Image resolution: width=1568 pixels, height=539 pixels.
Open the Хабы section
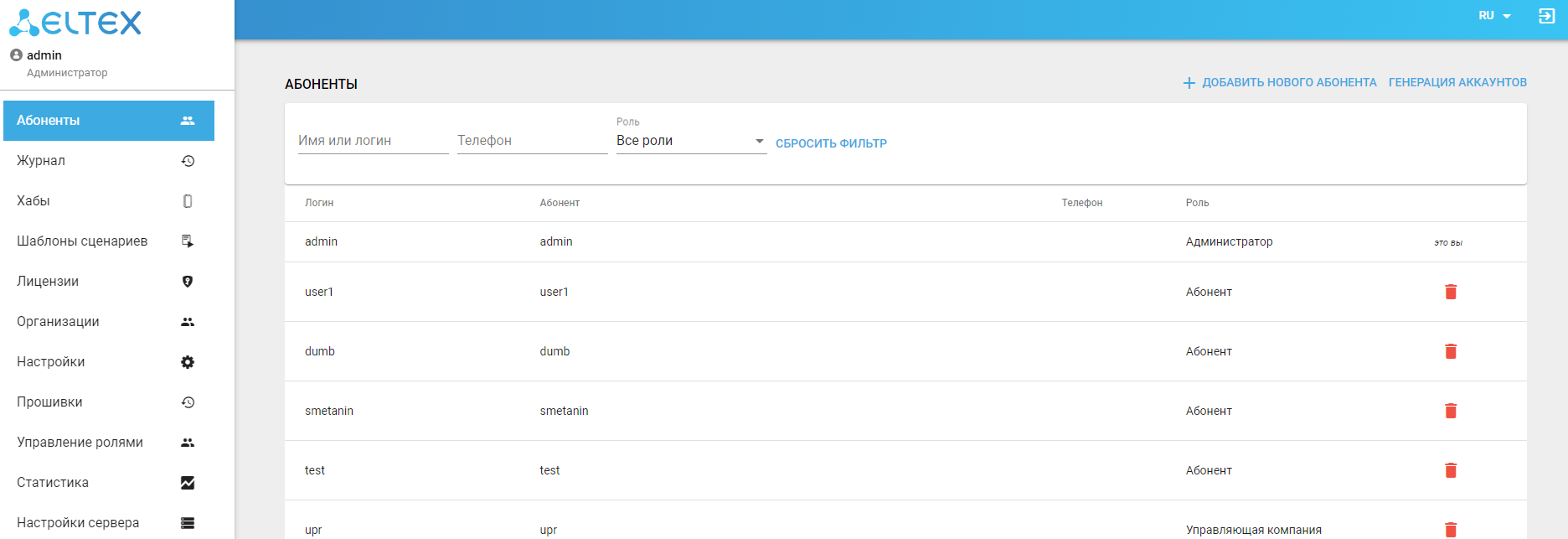pos(109,201)
